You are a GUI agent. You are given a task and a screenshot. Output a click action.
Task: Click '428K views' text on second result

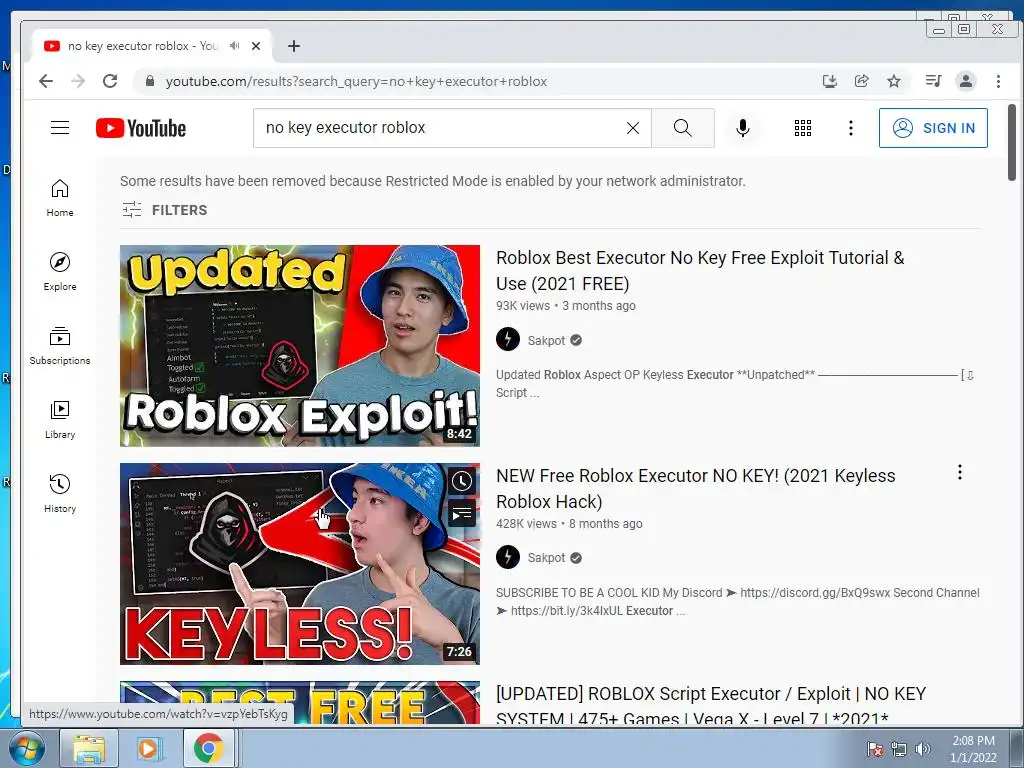click(526, 524)
